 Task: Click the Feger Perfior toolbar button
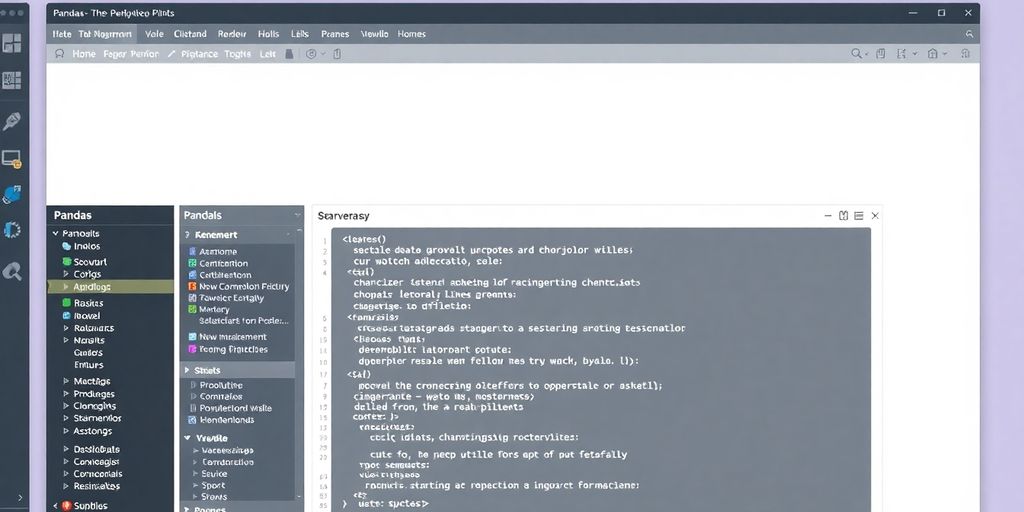131,54
